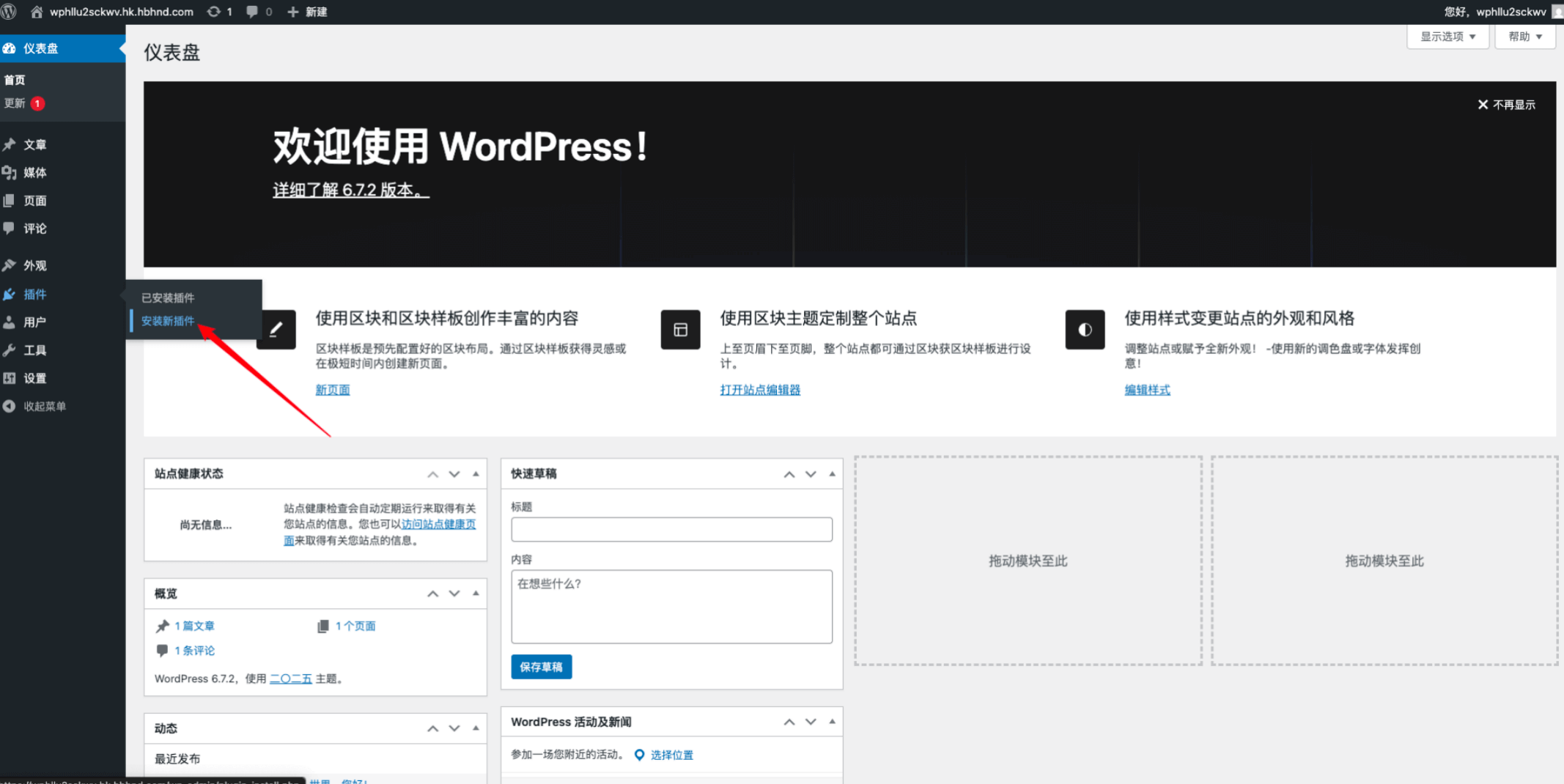Image resolution: width=1564 pixels, height=784 pixels.
Task: Toggle the 站点健康状态 panel collapse triangle
Action: tap(476, 474)
